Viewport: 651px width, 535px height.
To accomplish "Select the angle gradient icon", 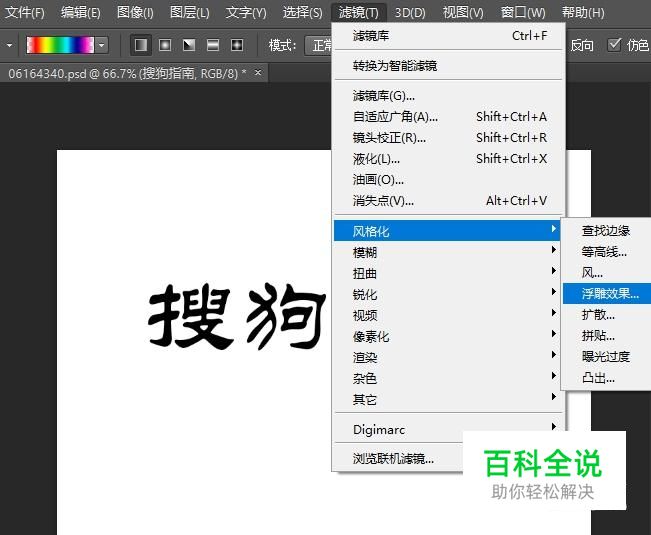I will (189, 45).
